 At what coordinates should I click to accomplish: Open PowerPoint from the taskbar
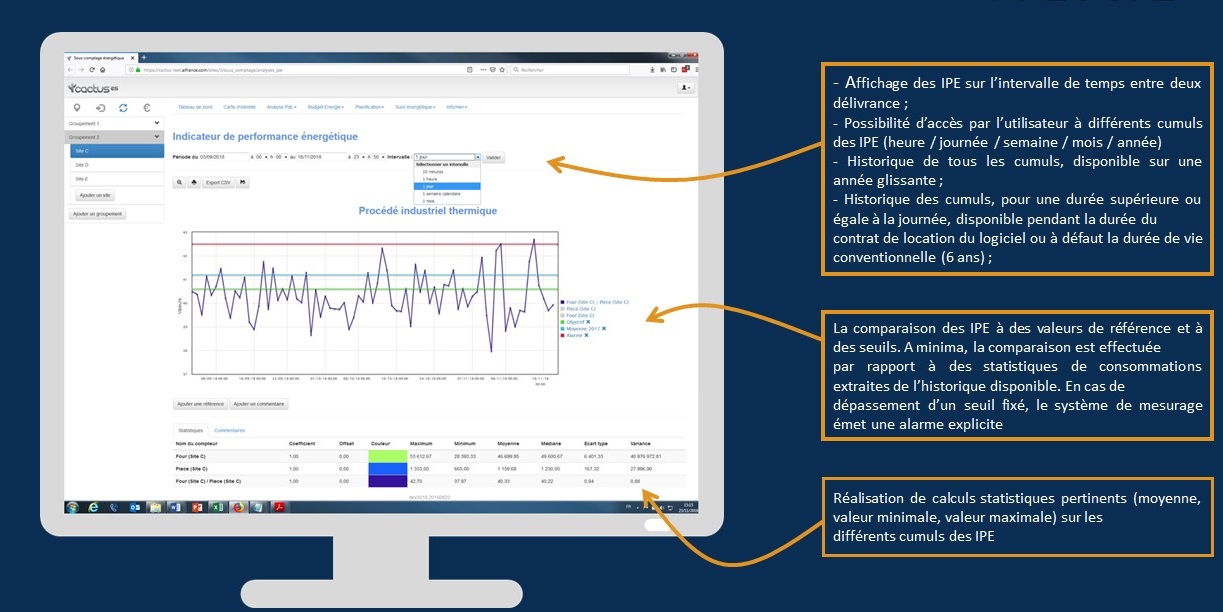point(197,507)
